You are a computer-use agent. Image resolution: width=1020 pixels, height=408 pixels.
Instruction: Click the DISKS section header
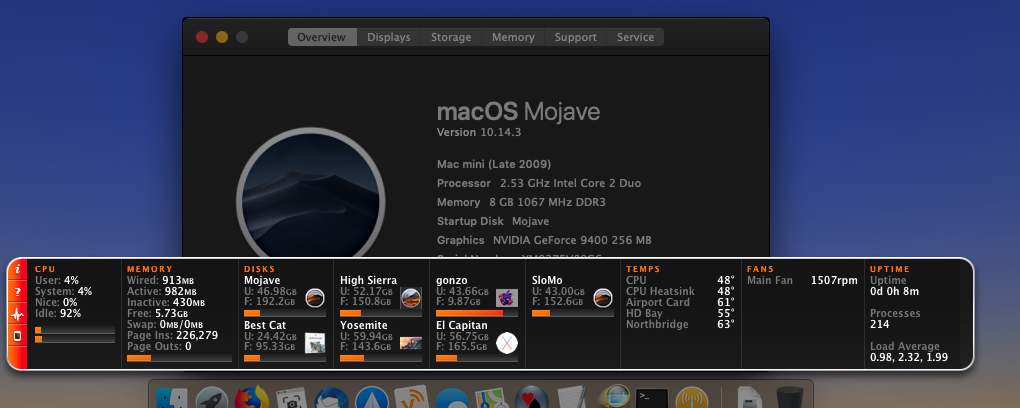(260, 269)
